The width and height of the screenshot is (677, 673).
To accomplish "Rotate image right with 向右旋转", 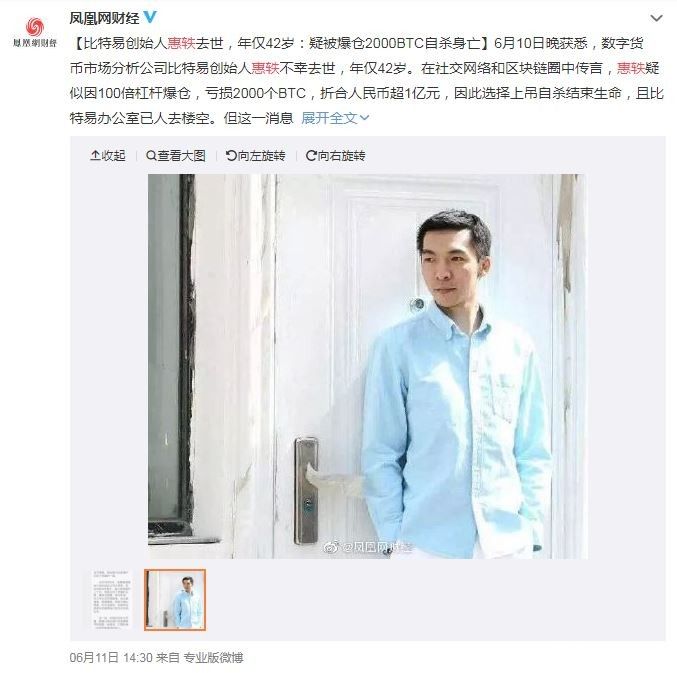I will (335, 156).
